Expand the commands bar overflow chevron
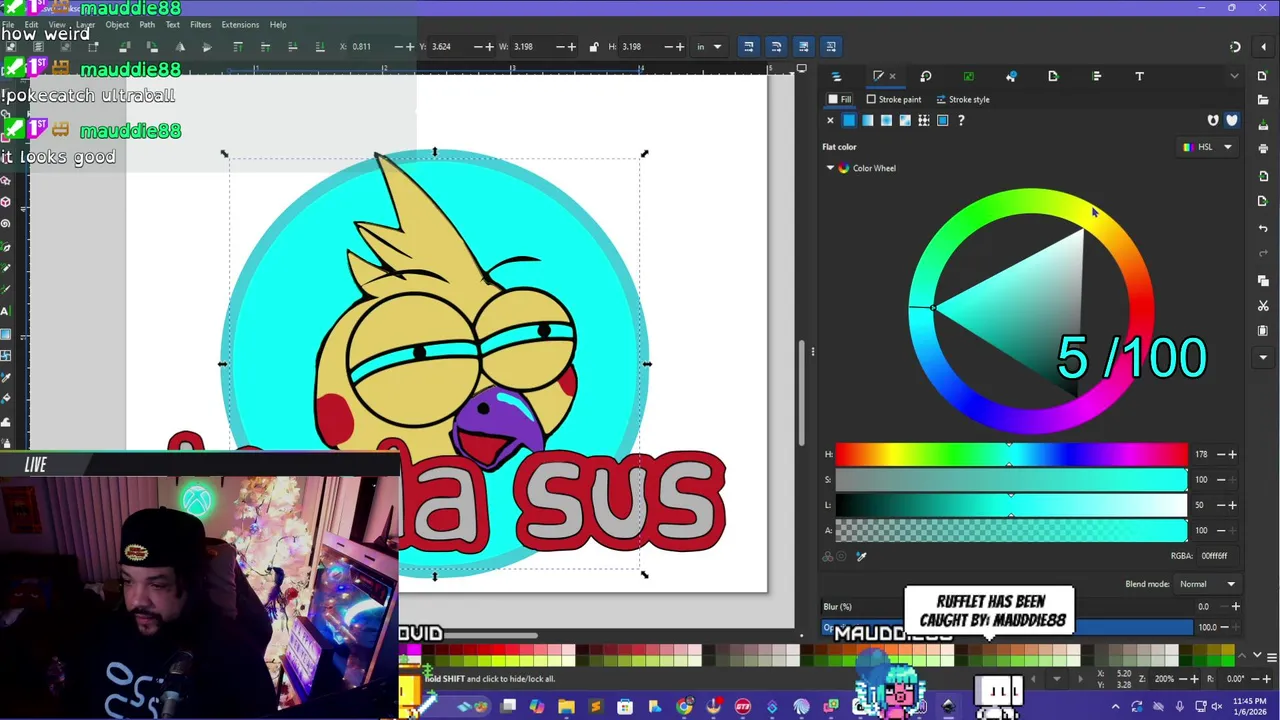The image size is (1280, 720). pyautogui.click(x=1264, y=357)
